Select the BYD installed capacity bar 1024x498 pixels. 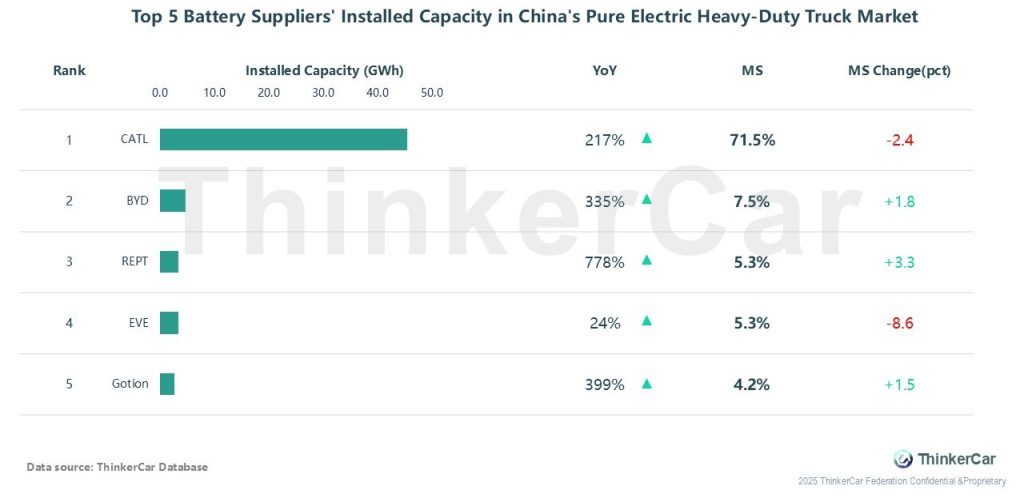(172, 201)
